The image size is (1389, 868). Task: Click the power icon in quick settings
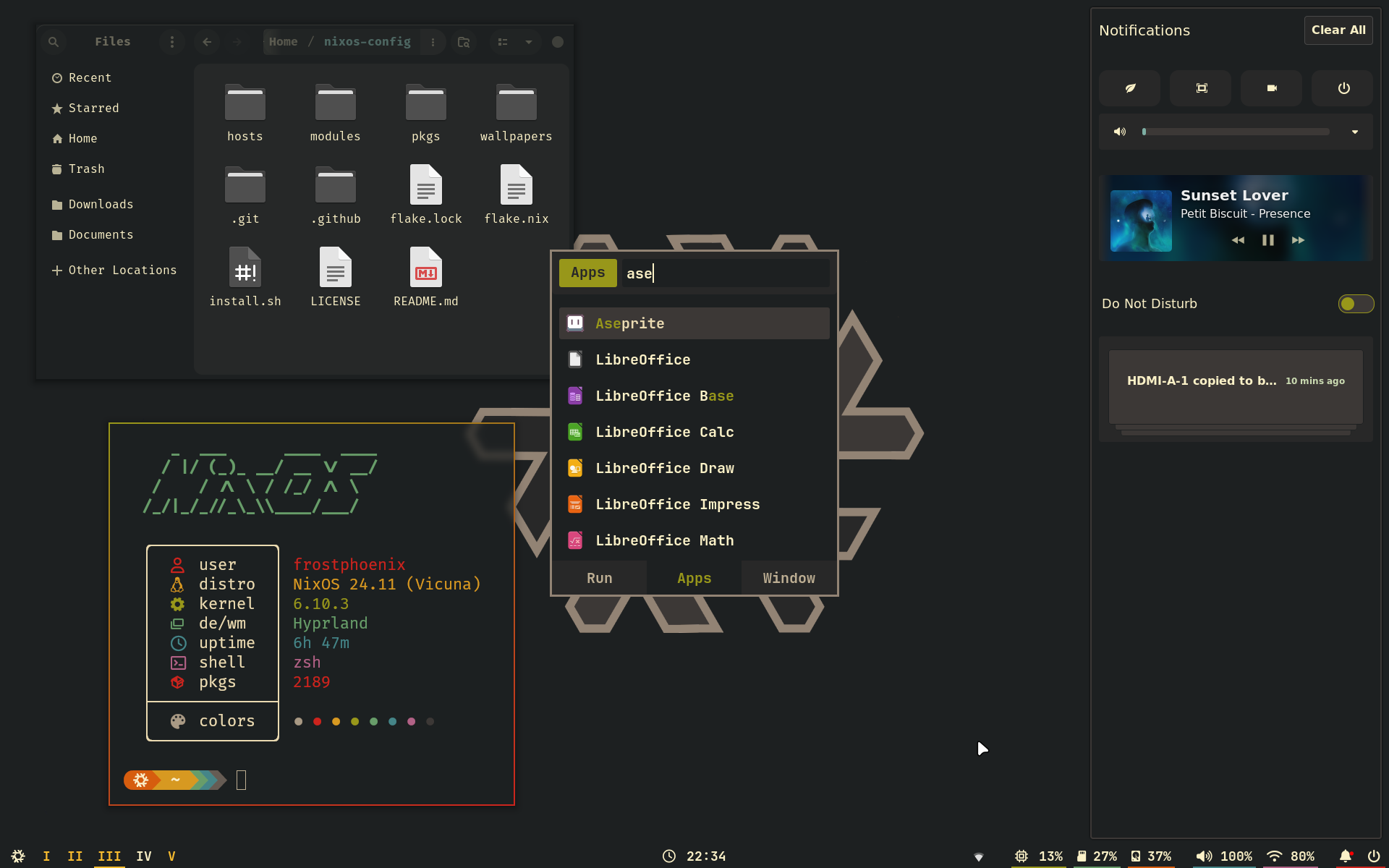(x=1343, y=88)
